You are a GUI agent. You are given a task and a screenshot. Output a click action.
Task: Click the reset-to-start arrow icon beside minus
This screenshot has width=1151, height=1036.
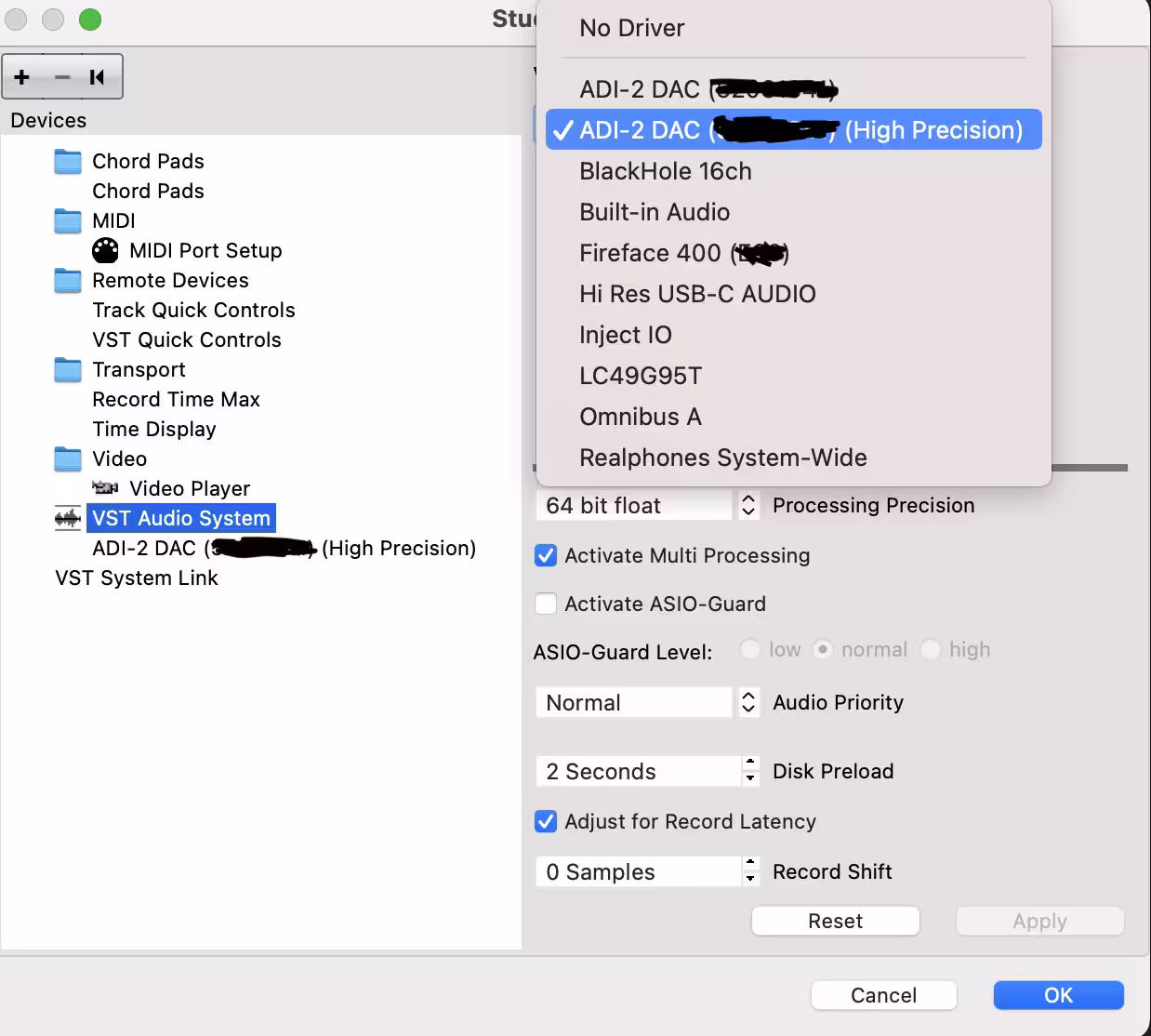97,77
